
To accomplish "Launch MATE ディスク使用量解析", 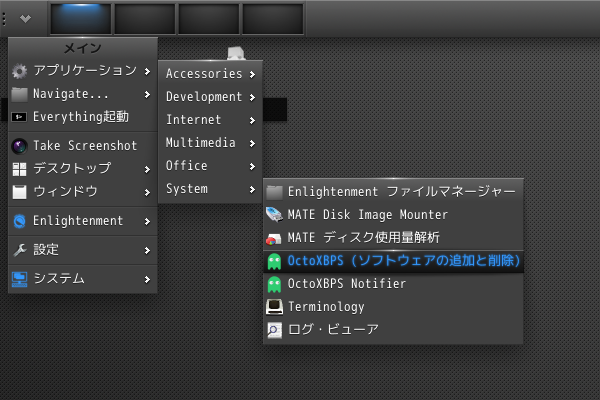I will 393,238.
